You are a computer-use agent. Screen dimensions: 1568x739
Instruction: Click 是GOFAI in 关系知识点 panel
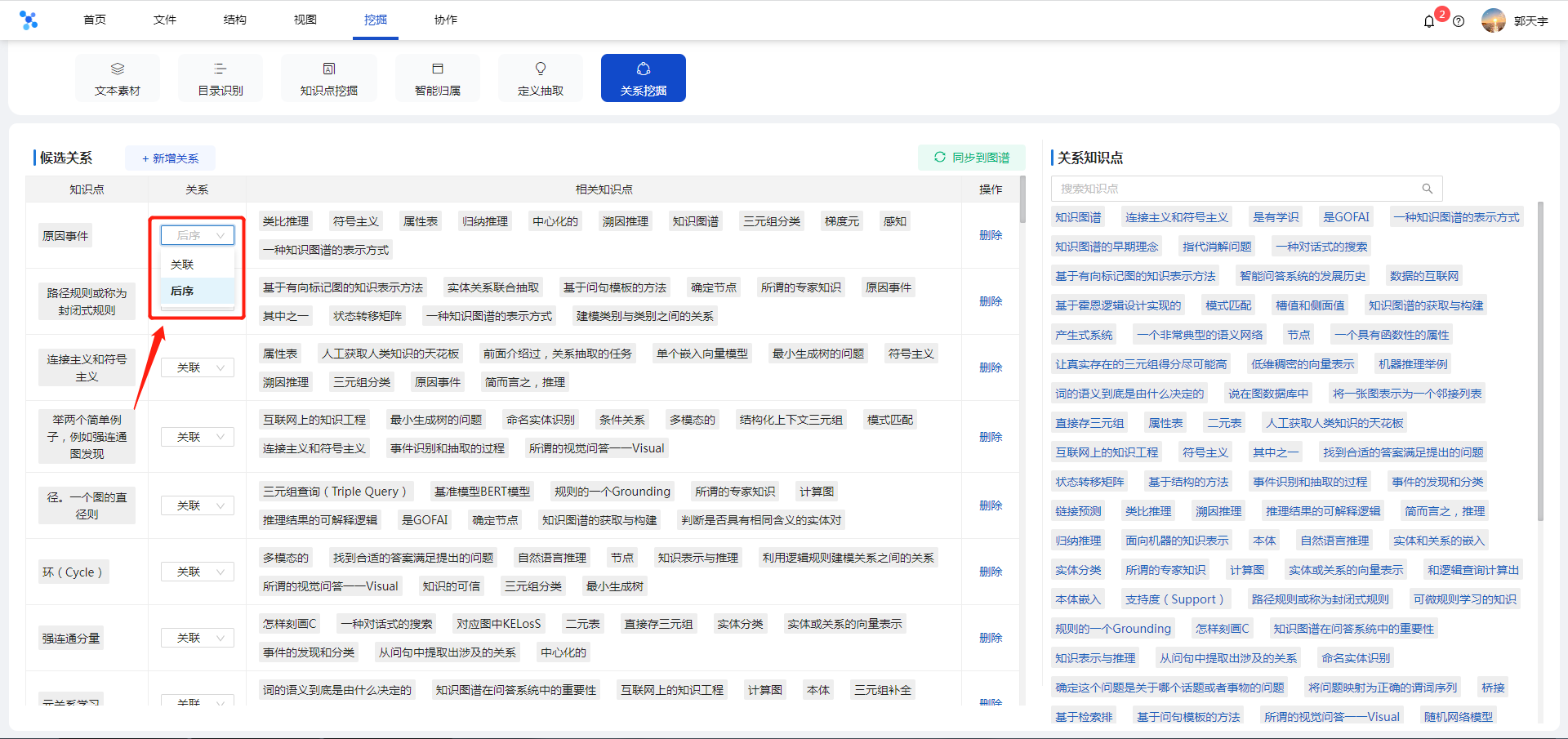pyautogui.click(x=1346, y=217)
